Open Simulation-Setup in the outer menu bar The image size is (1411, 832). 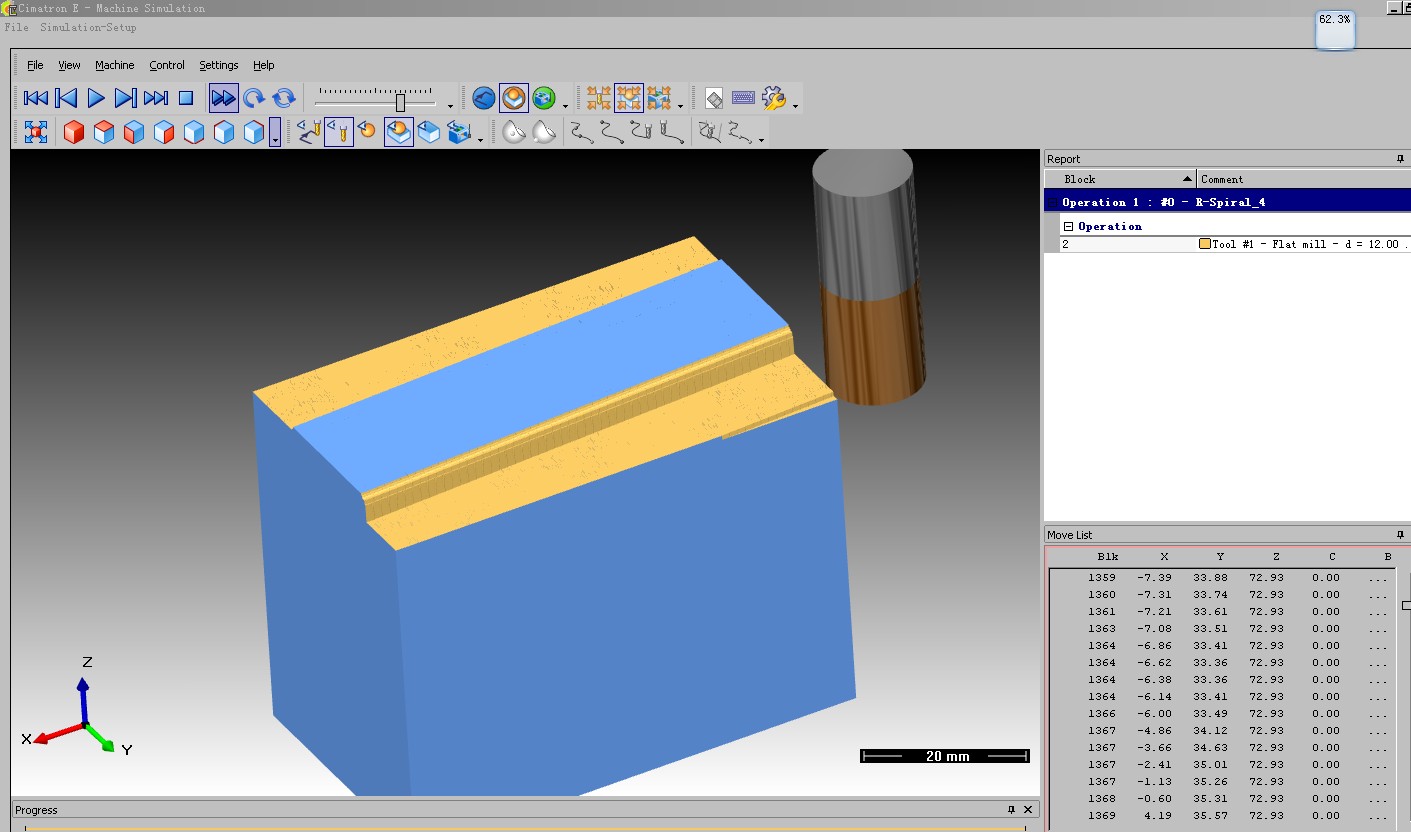click(x=88, y=27)
